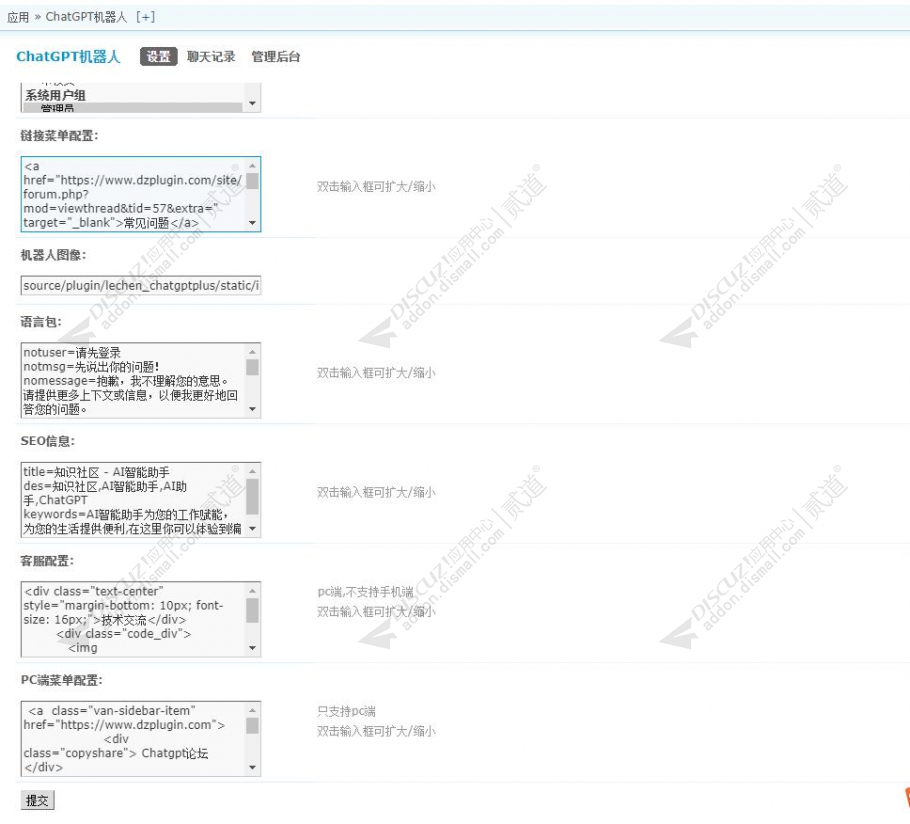910x824 pixels.
Task: Click the 语言包 label
Action: coord(41,322)
